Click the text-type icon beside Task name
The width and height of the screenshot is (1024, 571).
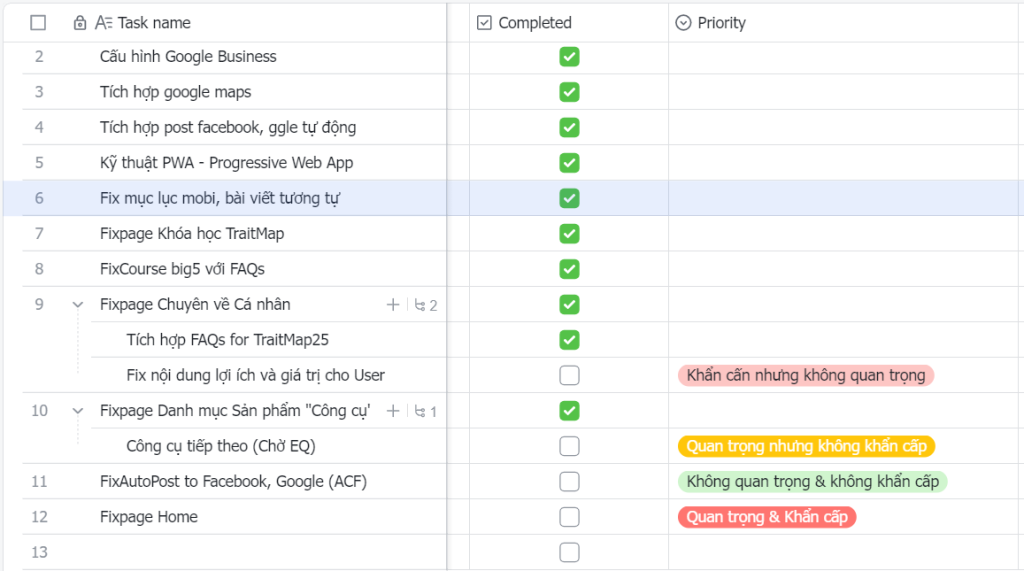pos(103,23)
